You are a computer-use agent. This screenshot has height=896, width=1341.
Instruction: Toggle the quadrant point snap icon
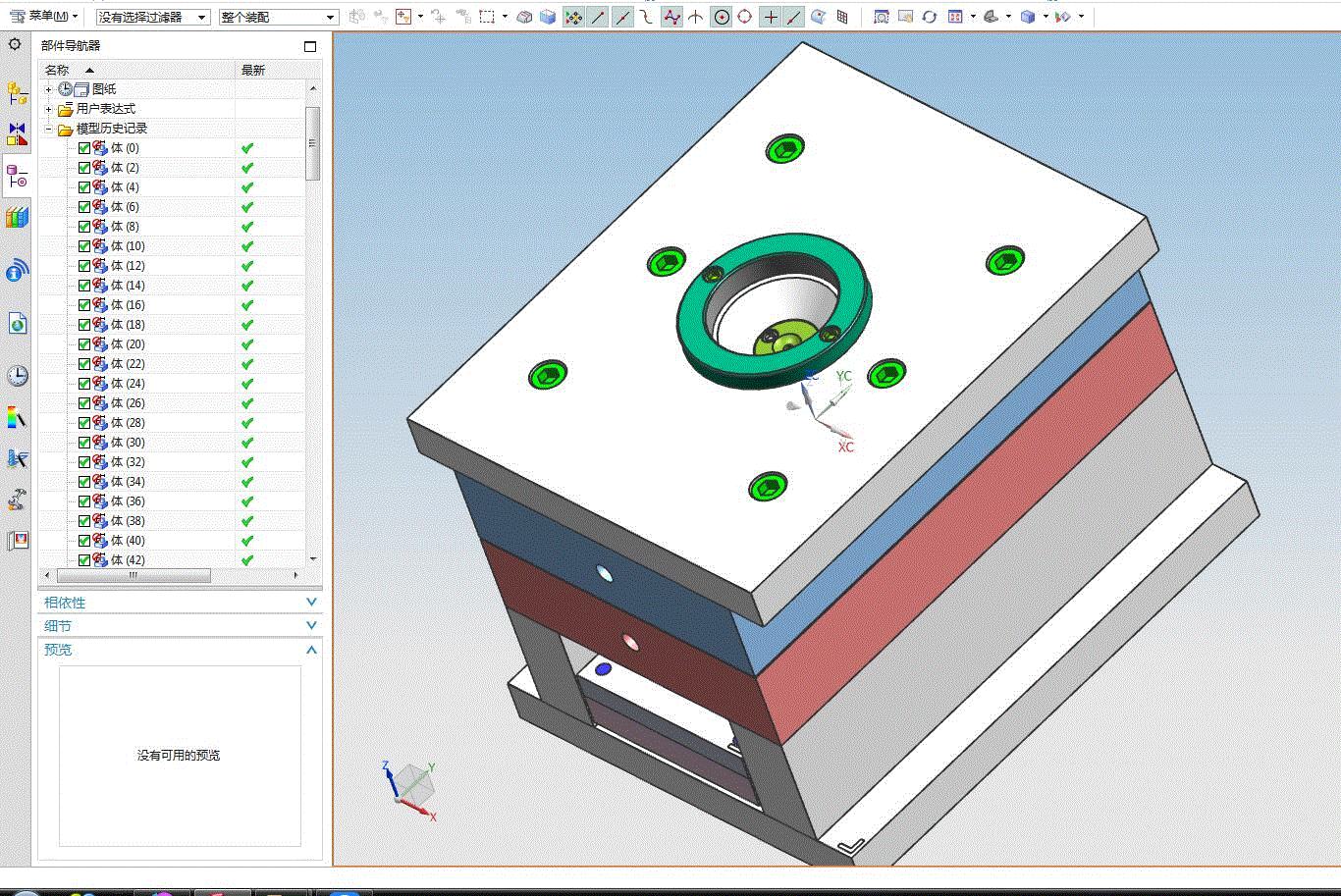tap(745, 17)
